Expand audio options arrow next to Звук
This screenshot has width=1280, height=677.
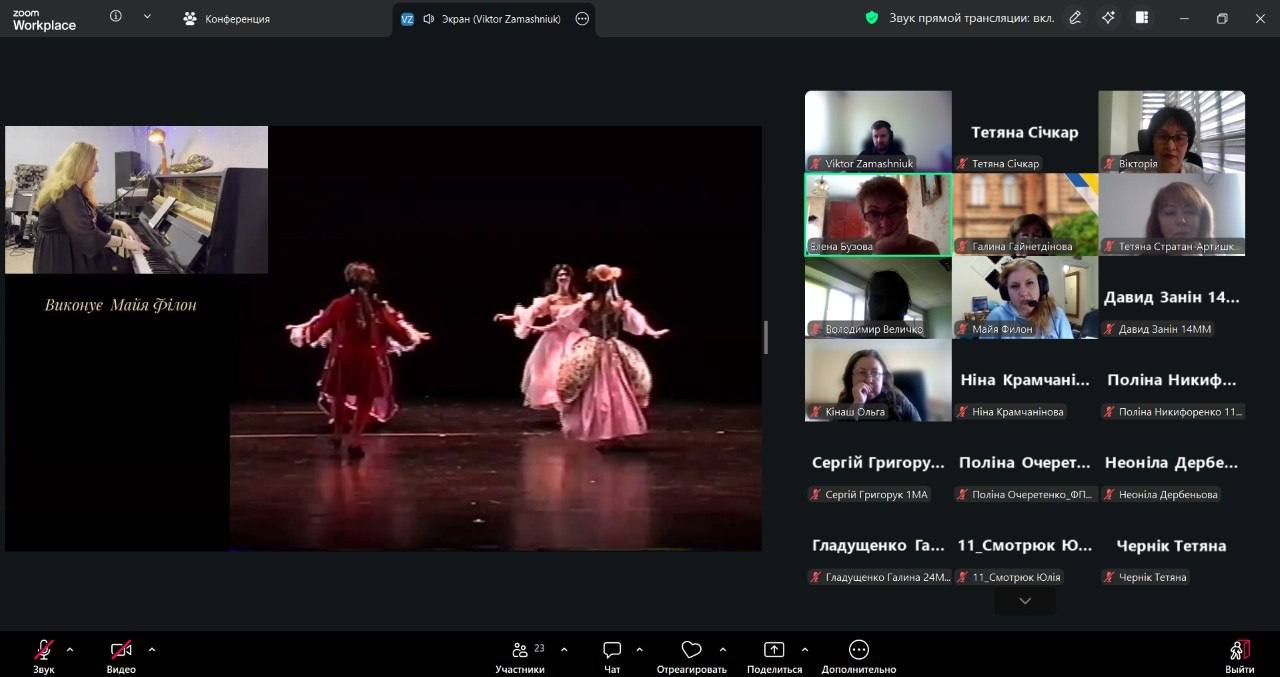(70, 649)
